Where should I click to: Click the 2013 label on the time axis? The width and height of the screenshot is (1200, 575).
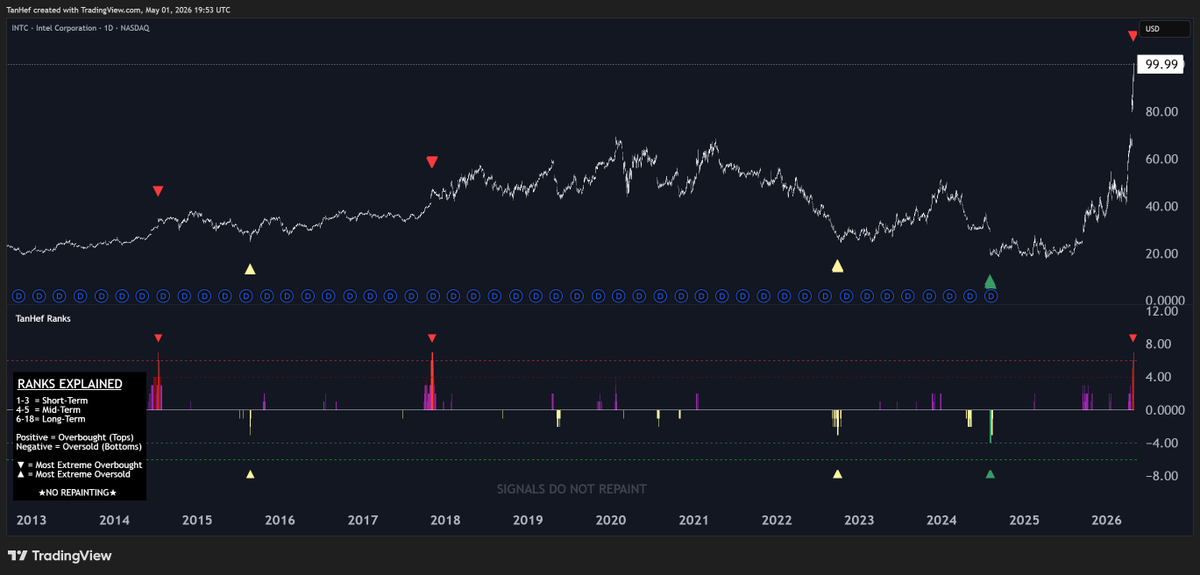click(33, 520)
